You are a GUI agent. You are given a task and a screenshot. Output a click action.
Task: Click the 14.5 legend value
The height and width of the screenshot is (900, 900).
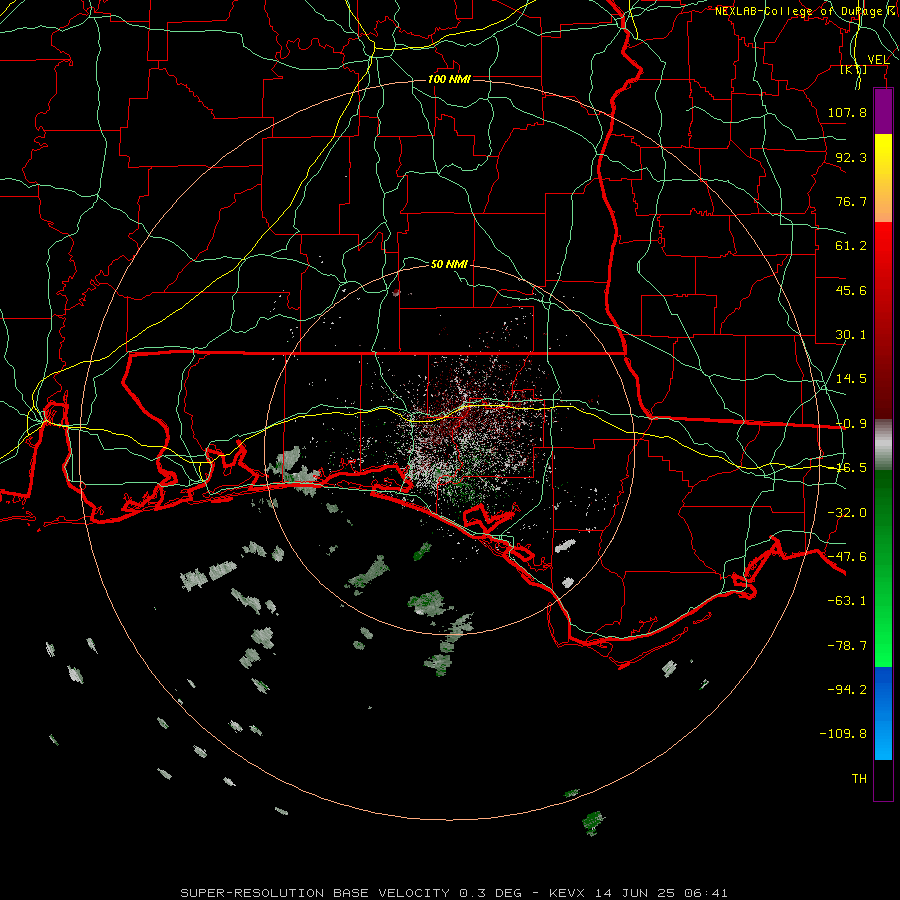[x=851, y=379]
